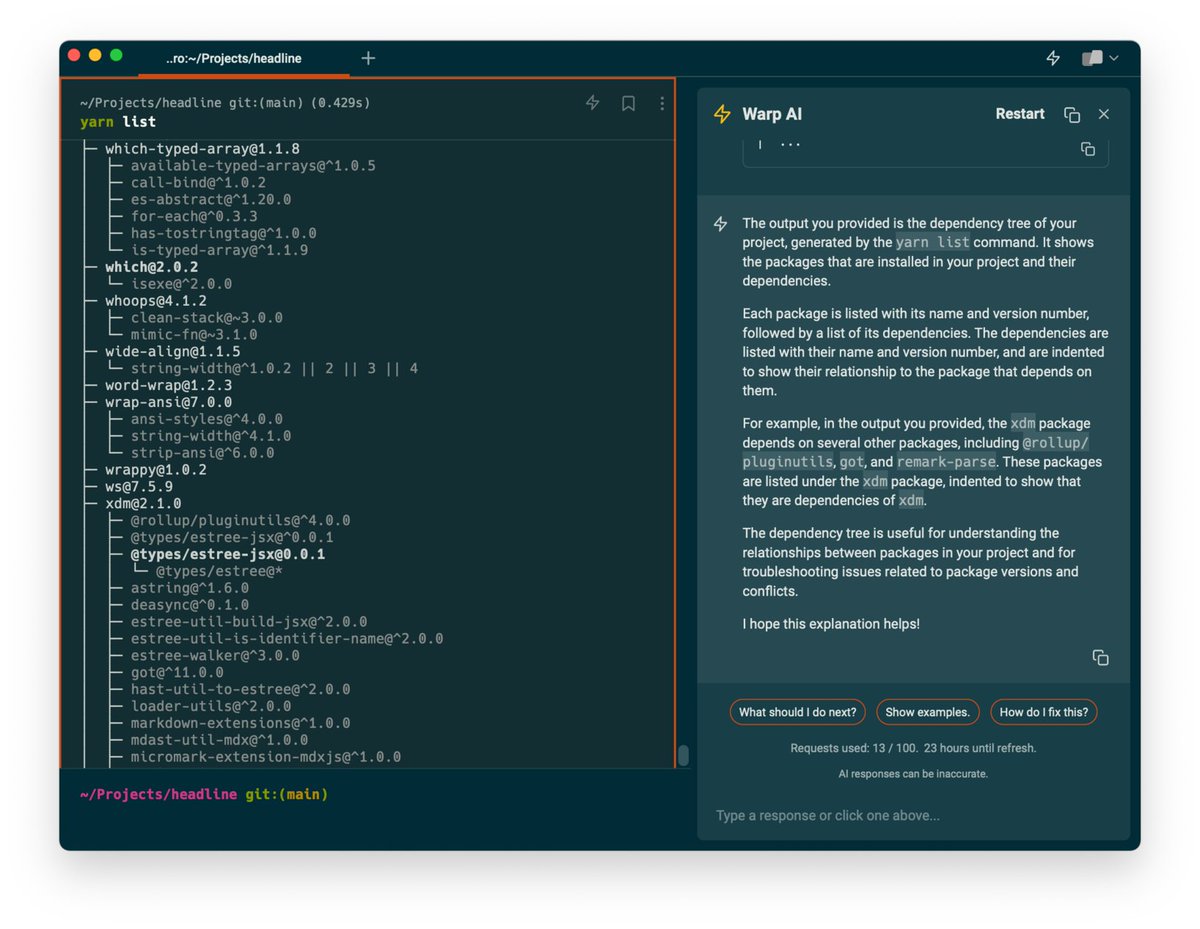Image resolution: width=1200 pixels, height=929 pixels.
Task: Click the AI lightning icon on the yarn list block
Action: 592,103
